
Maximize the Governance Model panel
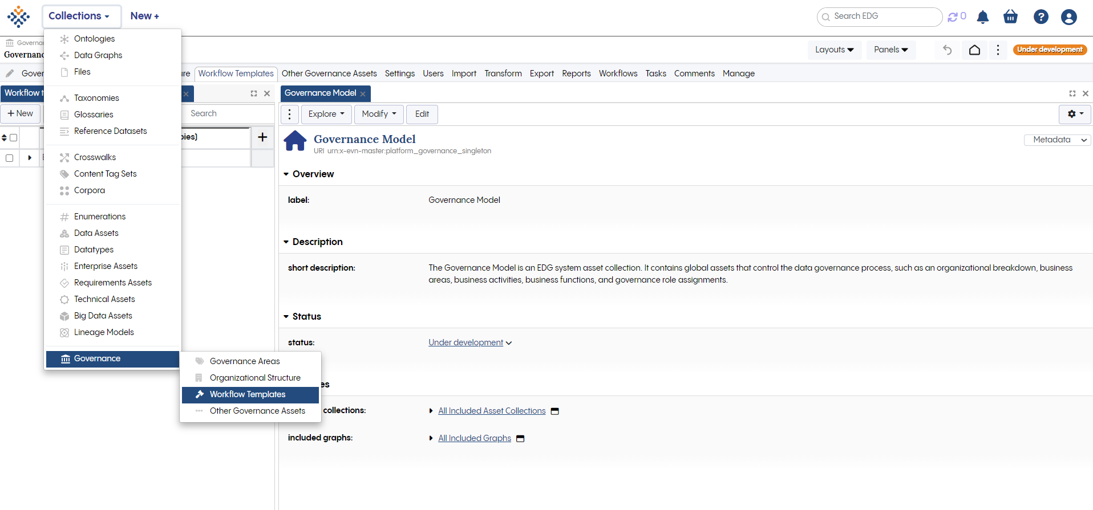[1072, 93]
